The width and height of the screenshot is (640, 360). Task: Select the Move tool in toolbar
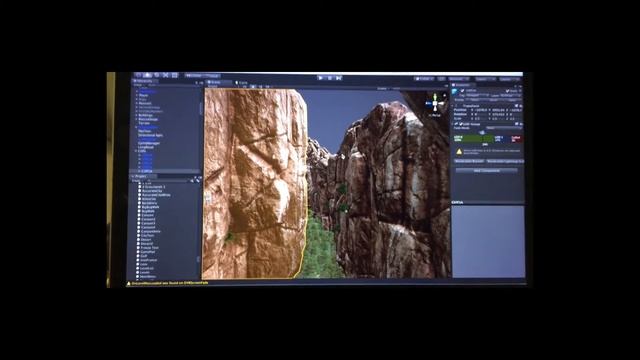pyautogui.click(x=147, y=75)
